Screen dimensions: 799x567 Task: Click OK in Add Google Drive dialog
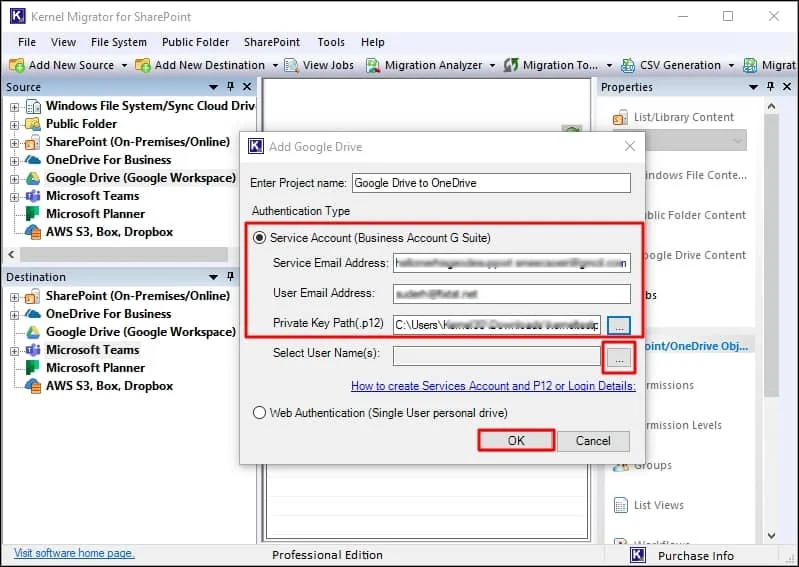click(x=516, y=441)
